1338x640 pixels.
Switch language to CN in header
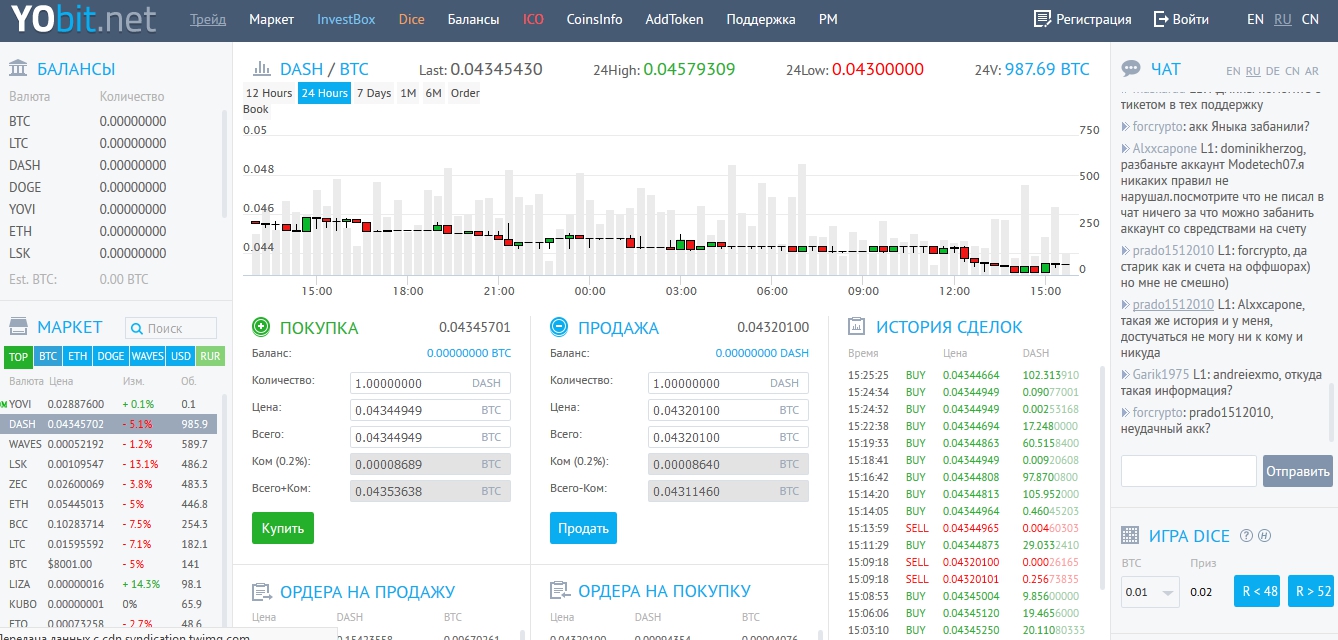pos(1310,19)
